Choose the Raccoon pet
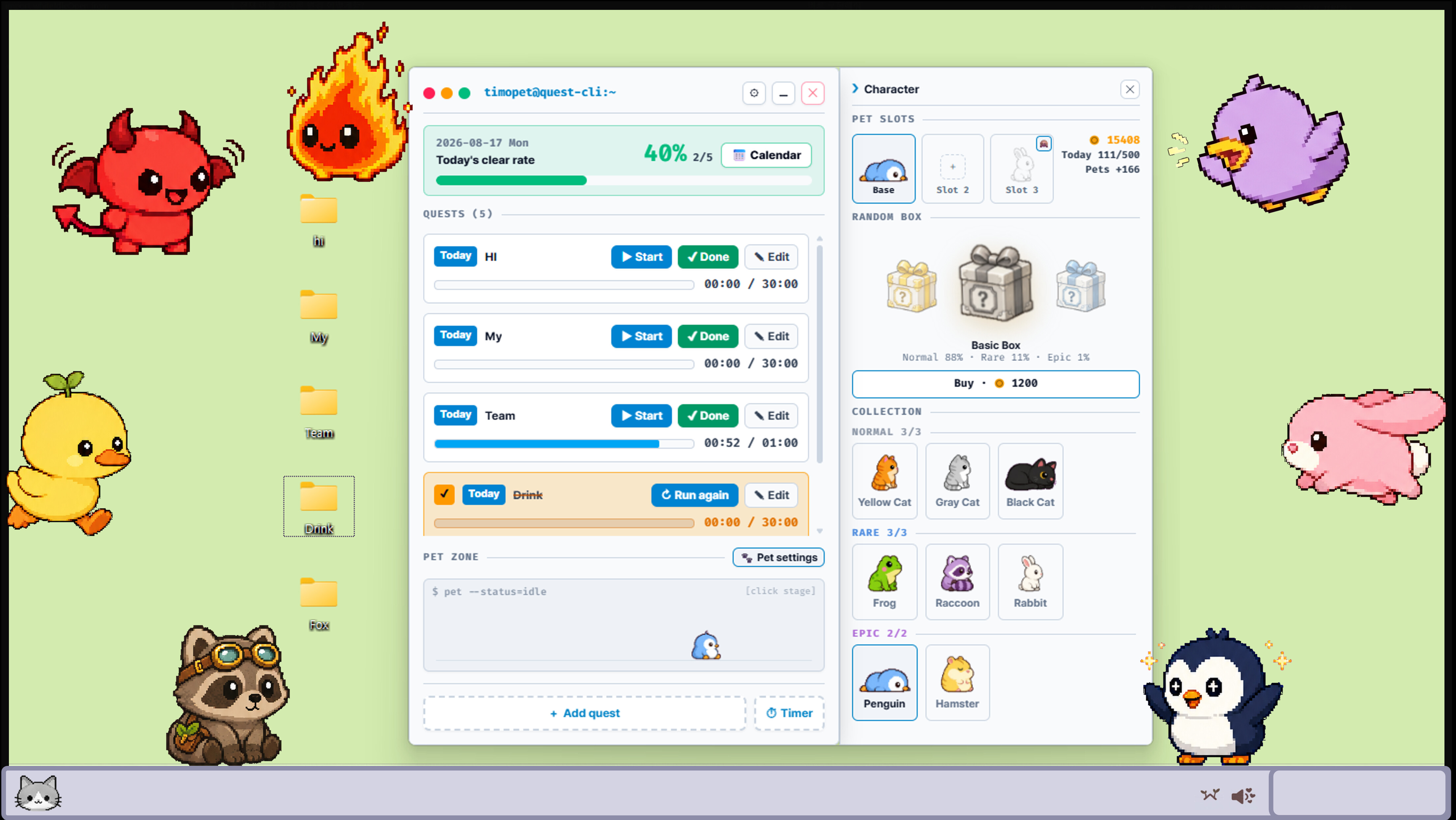 click(x=957, y=582)
